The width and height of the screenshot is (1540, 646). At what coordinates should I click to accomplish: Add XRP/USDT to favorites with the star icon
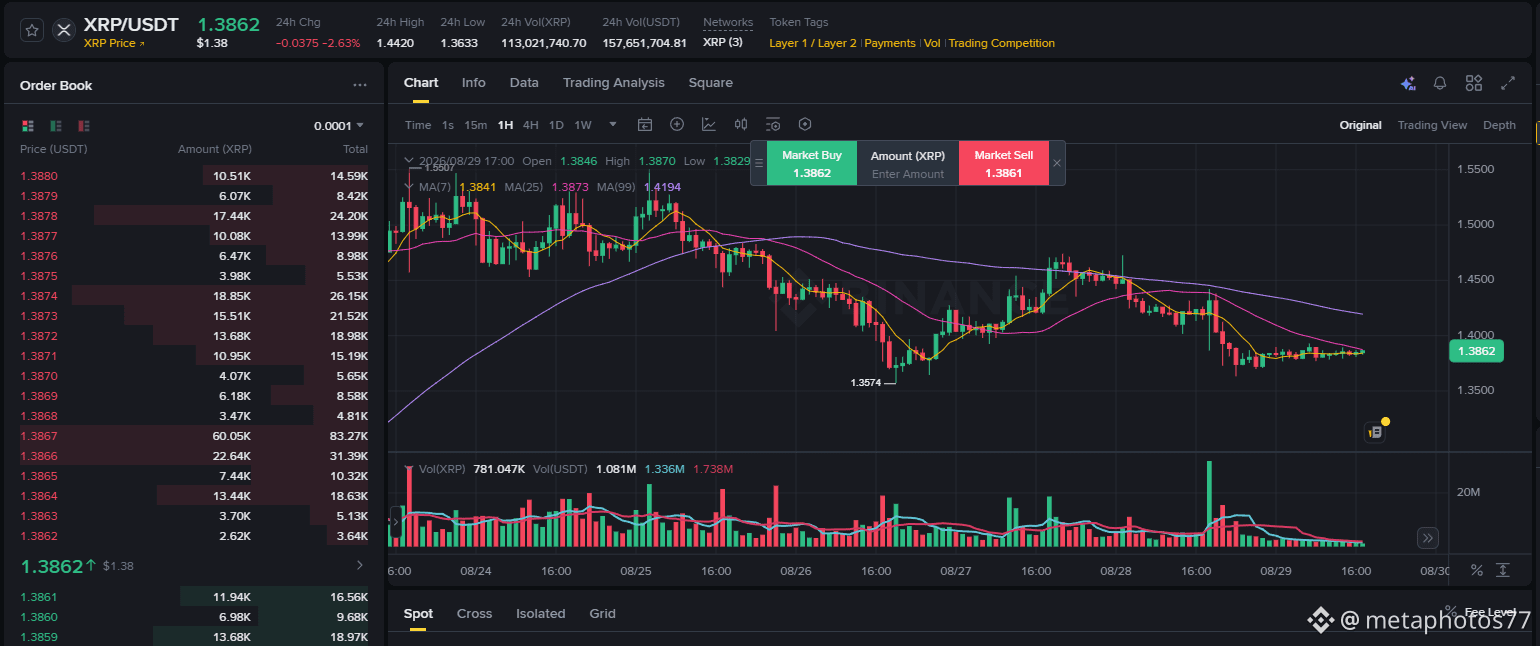33,31
